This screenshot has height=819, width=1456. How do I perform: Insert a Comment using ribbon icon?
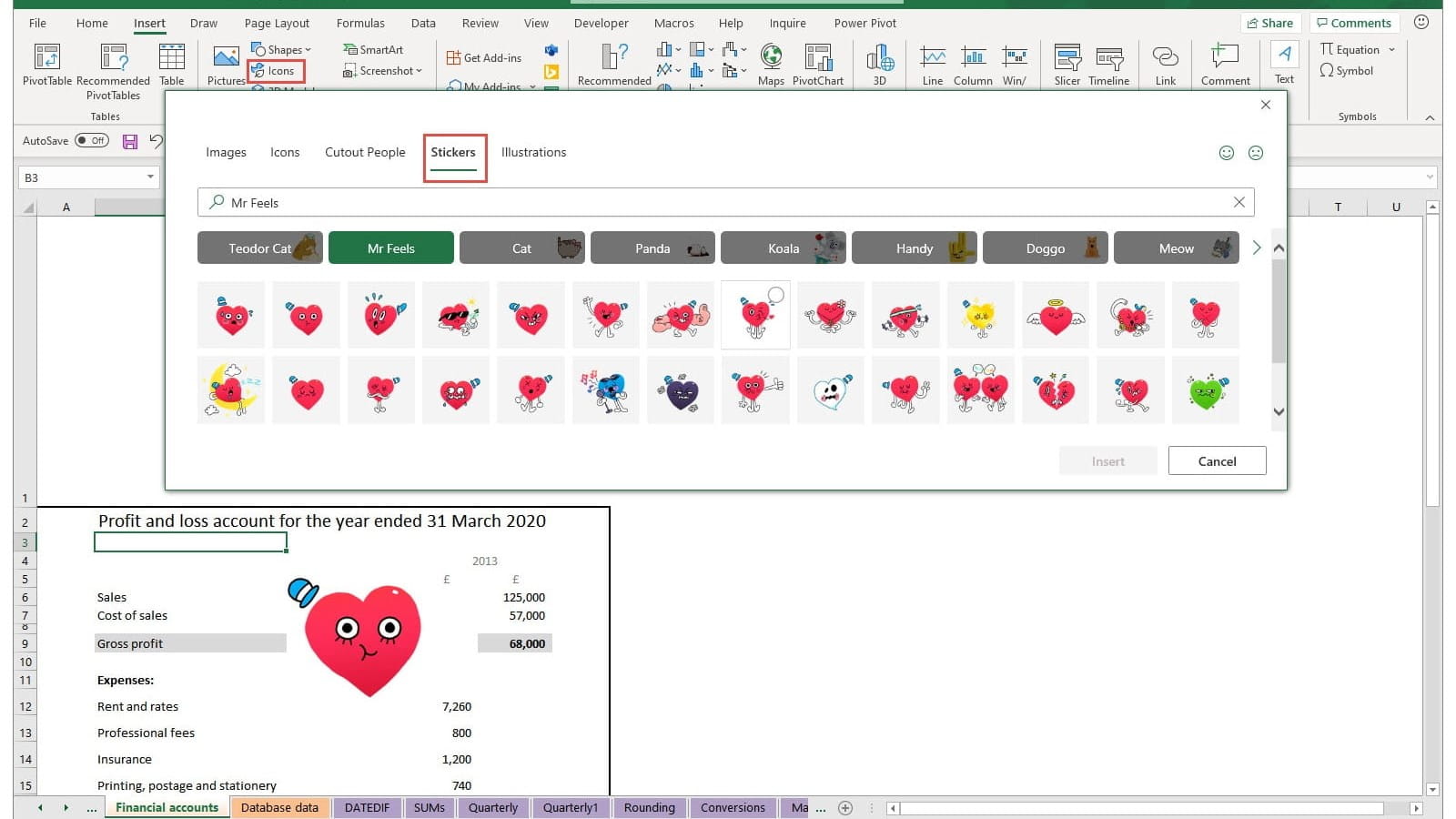click(1225, 58)
